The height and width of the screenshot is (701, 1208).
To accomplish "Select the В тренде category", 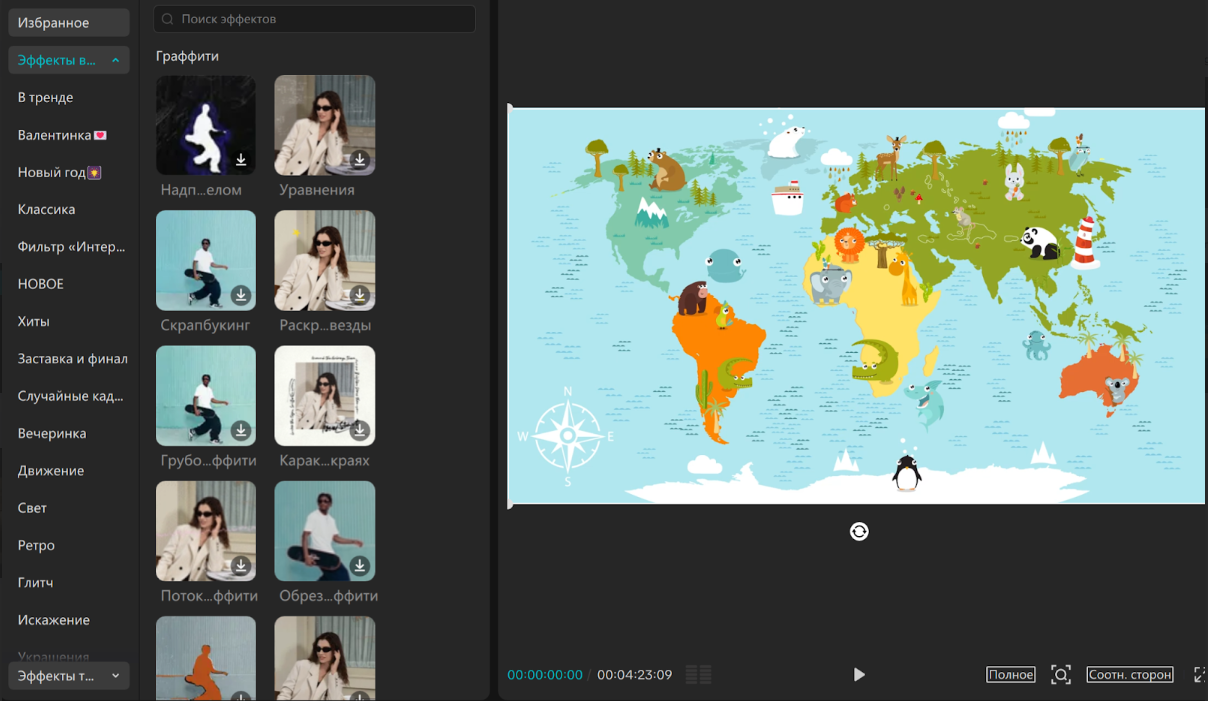I will coord(46,98).
